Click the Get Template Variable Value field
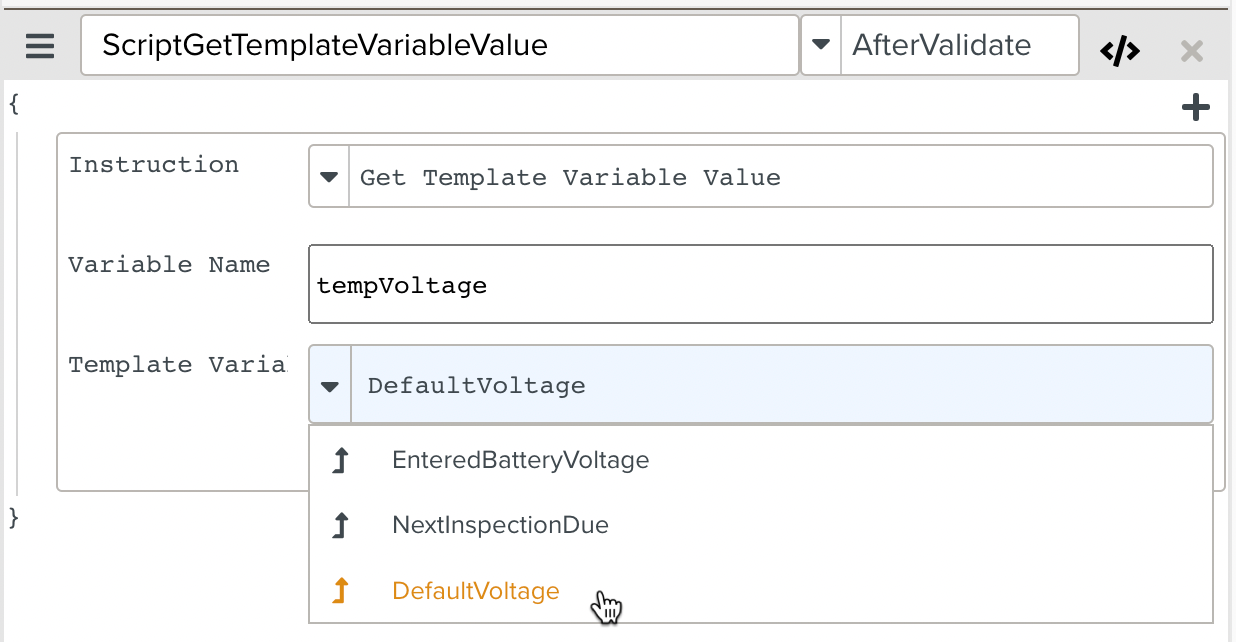This screenshot has height=642, width=1236. tap(780, 178)
